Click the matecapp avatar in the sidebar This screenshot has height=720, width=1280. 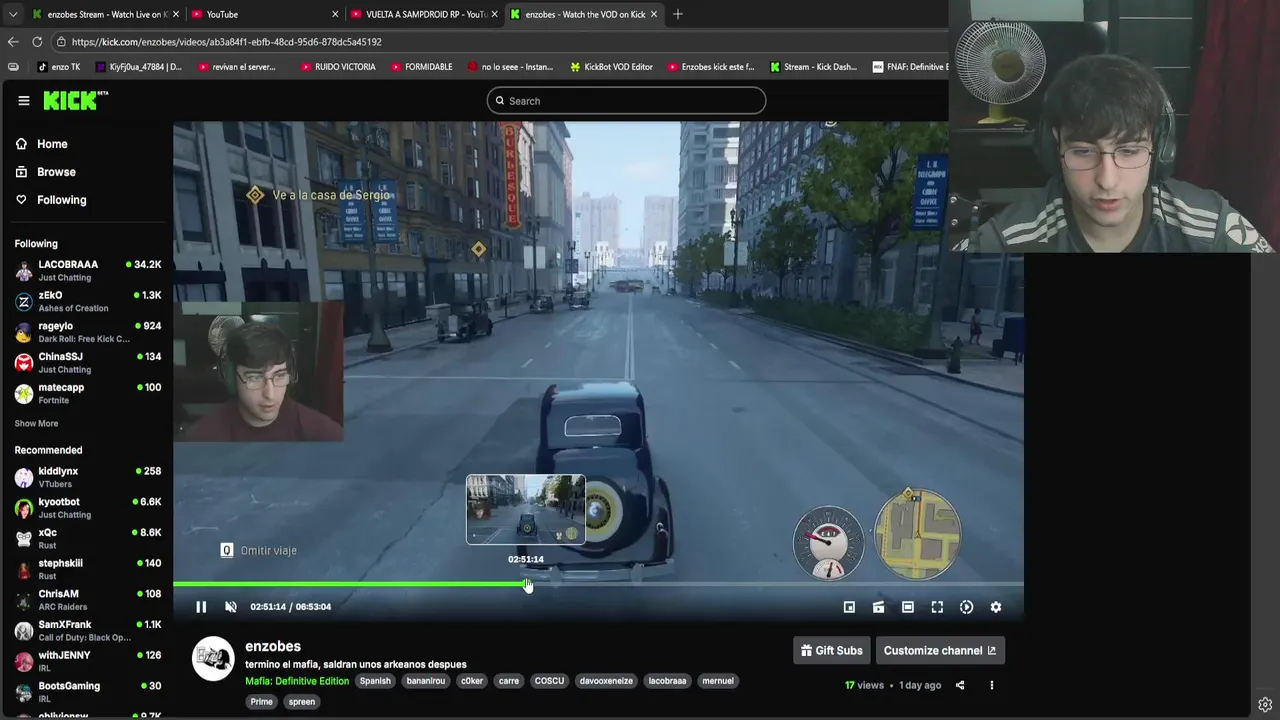click(x=24, y=394)
